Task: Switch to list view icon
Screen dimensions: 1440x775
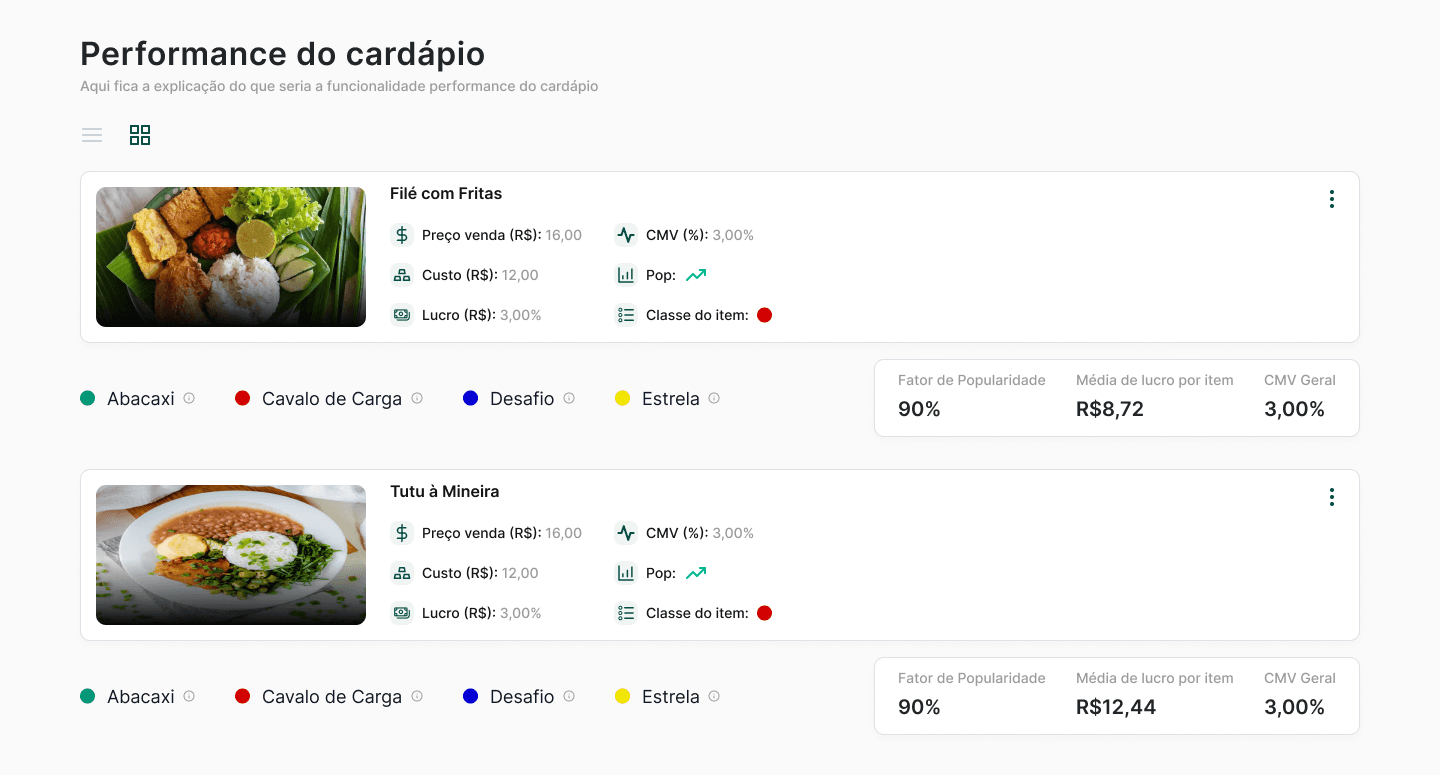Action: click(92, 135)
